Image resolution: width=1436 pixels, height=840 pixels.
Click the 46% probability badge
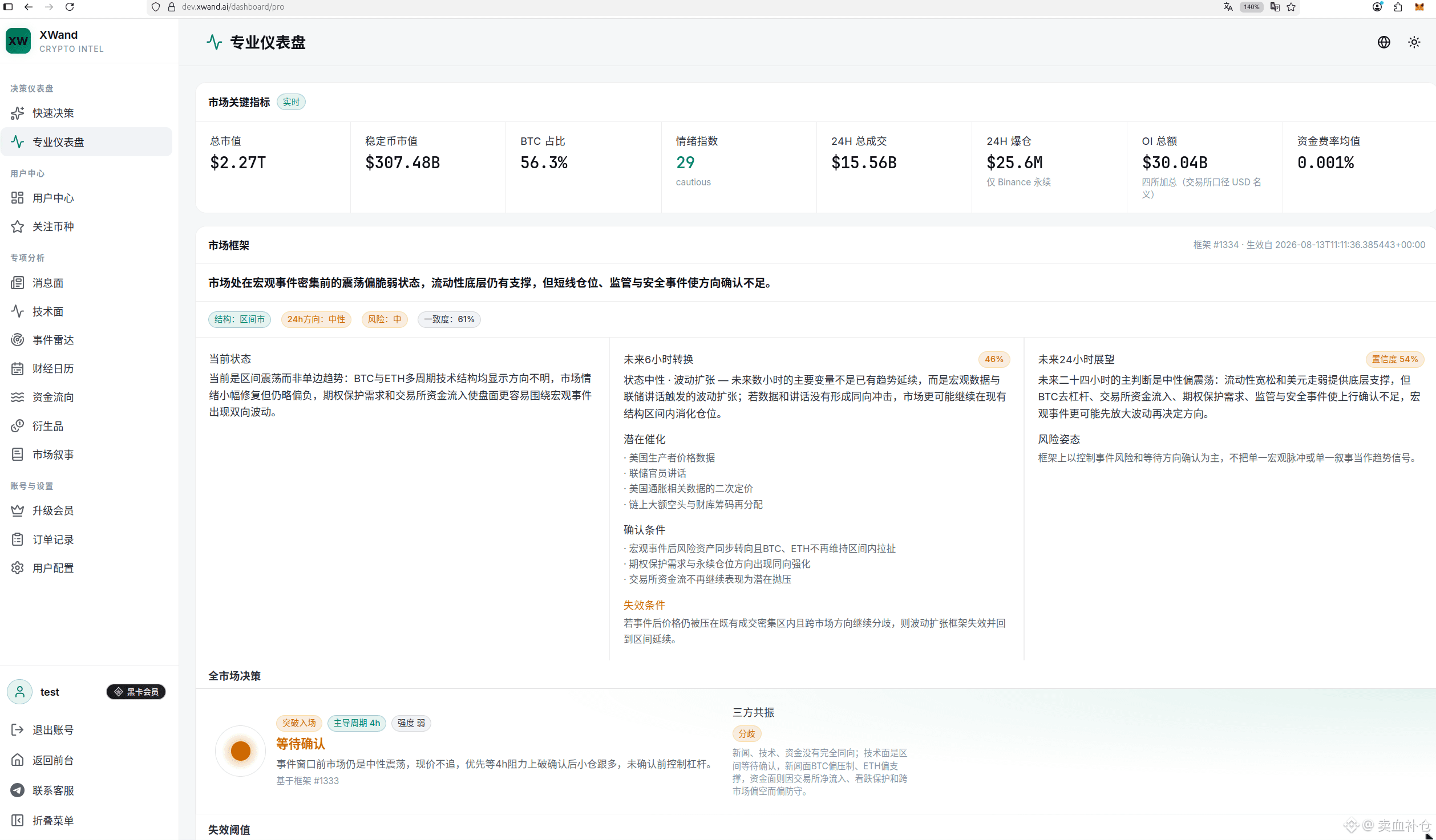[994, 359]
